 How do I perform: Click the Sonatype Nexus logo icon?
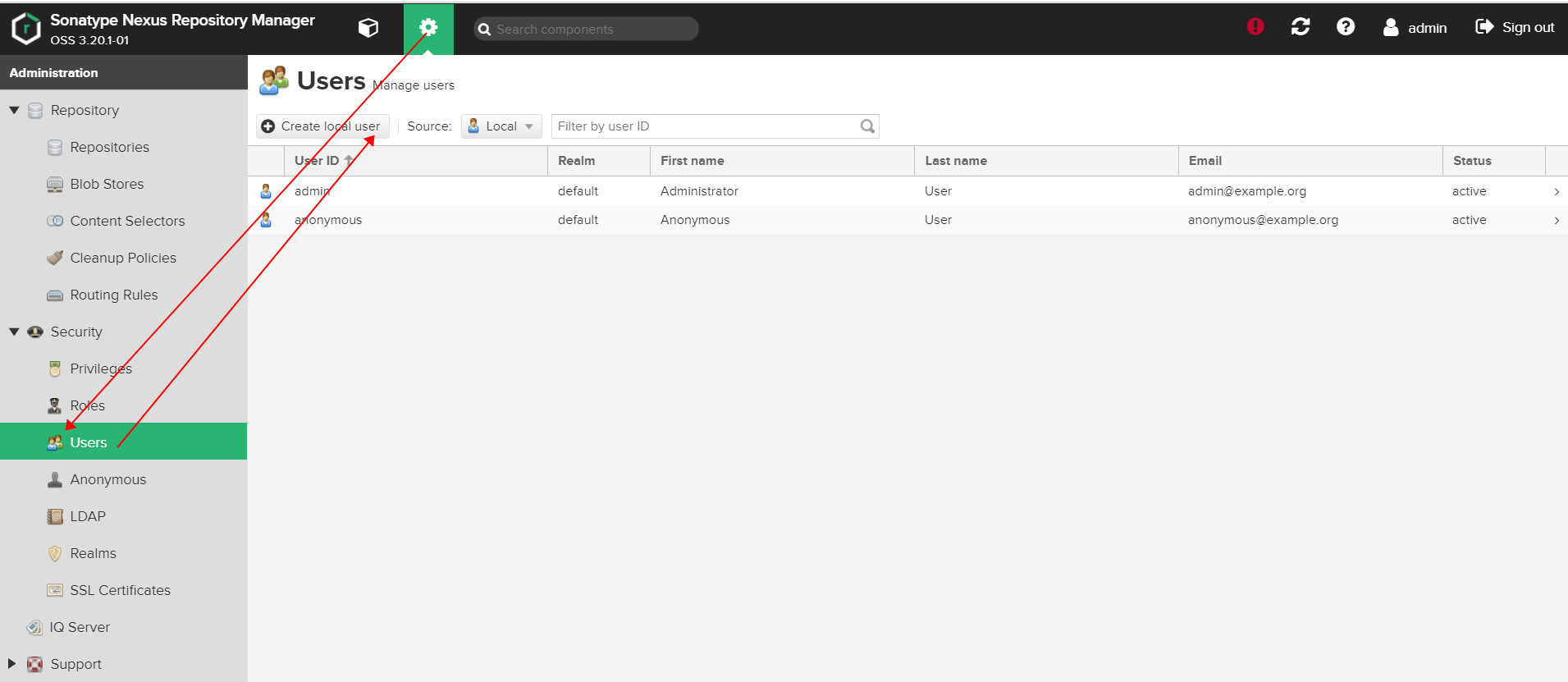pyautogui.click(x=25, y=28)
